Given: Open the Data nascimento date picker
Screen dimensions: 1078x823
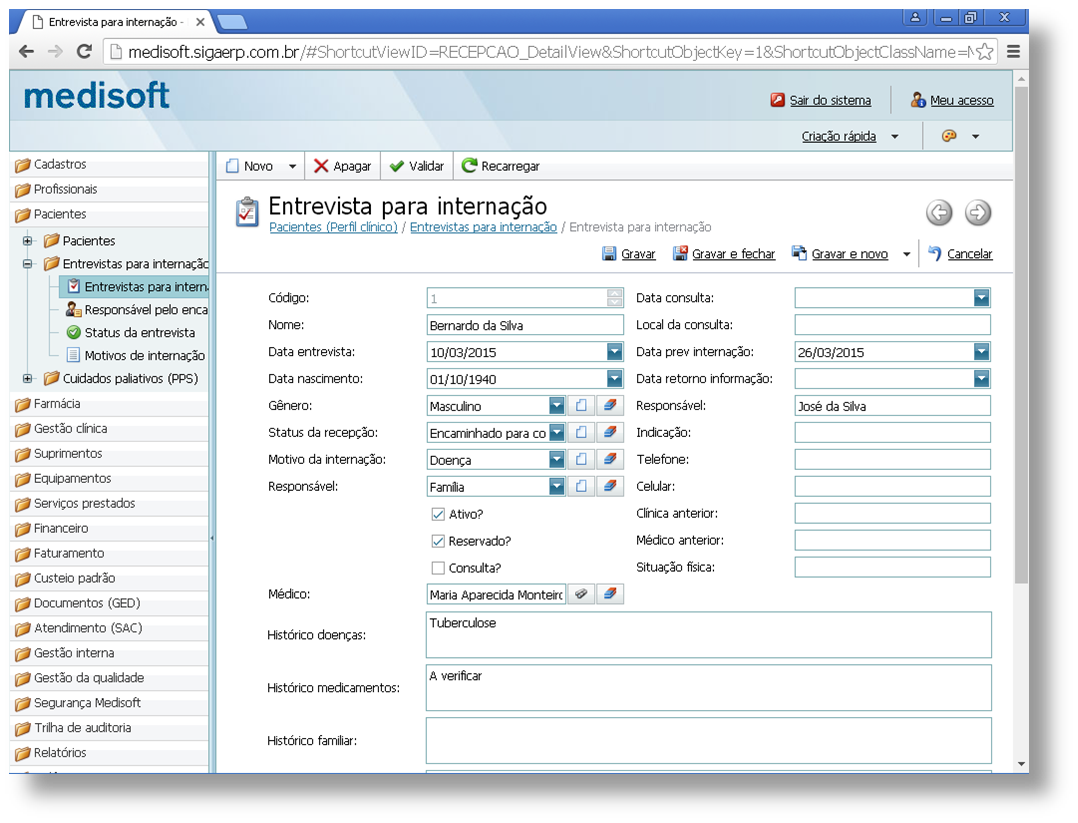Looking at the screenshot, I should tap(615, 379).
